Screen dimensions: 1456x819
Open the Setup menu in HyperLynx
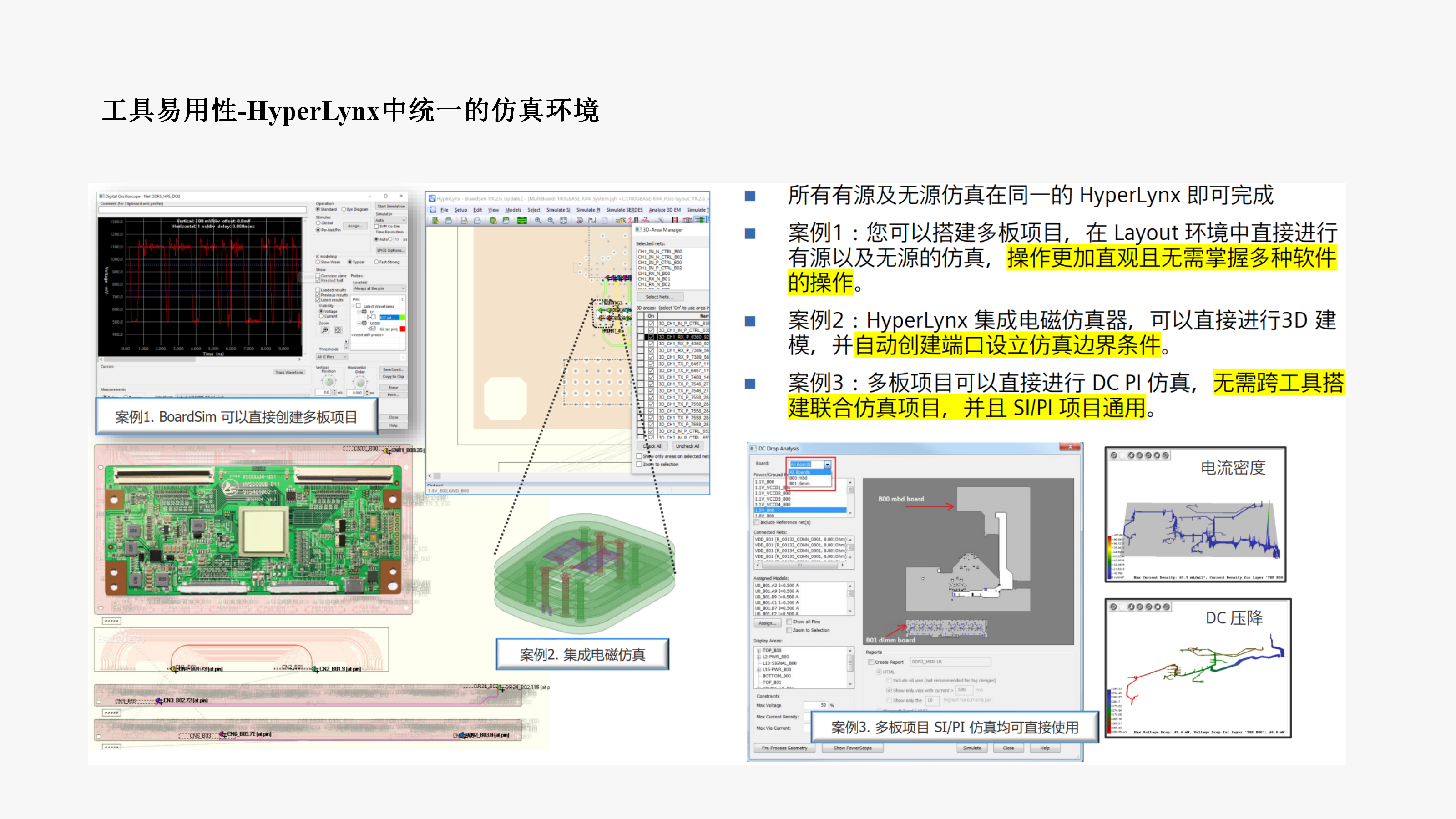tap(460, 210)
